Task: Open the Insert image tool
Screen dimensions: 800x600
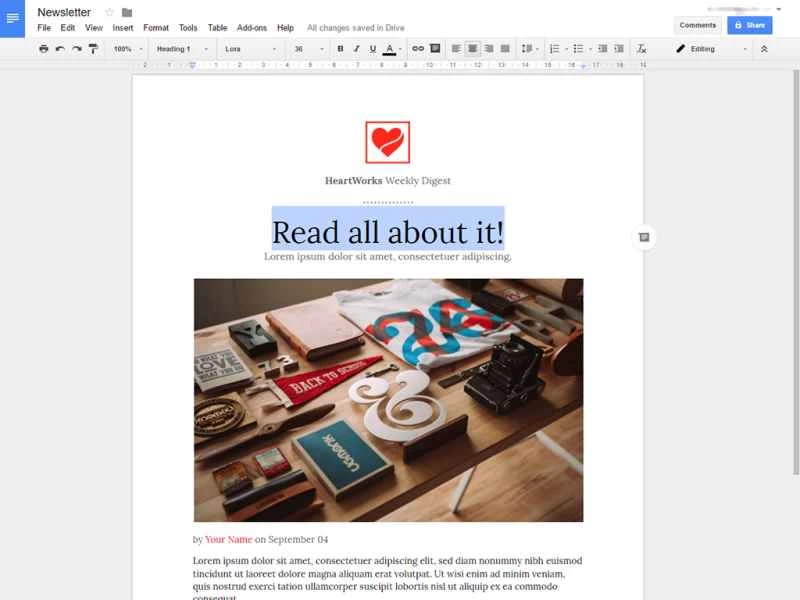Action: click(x=436, y=47)
